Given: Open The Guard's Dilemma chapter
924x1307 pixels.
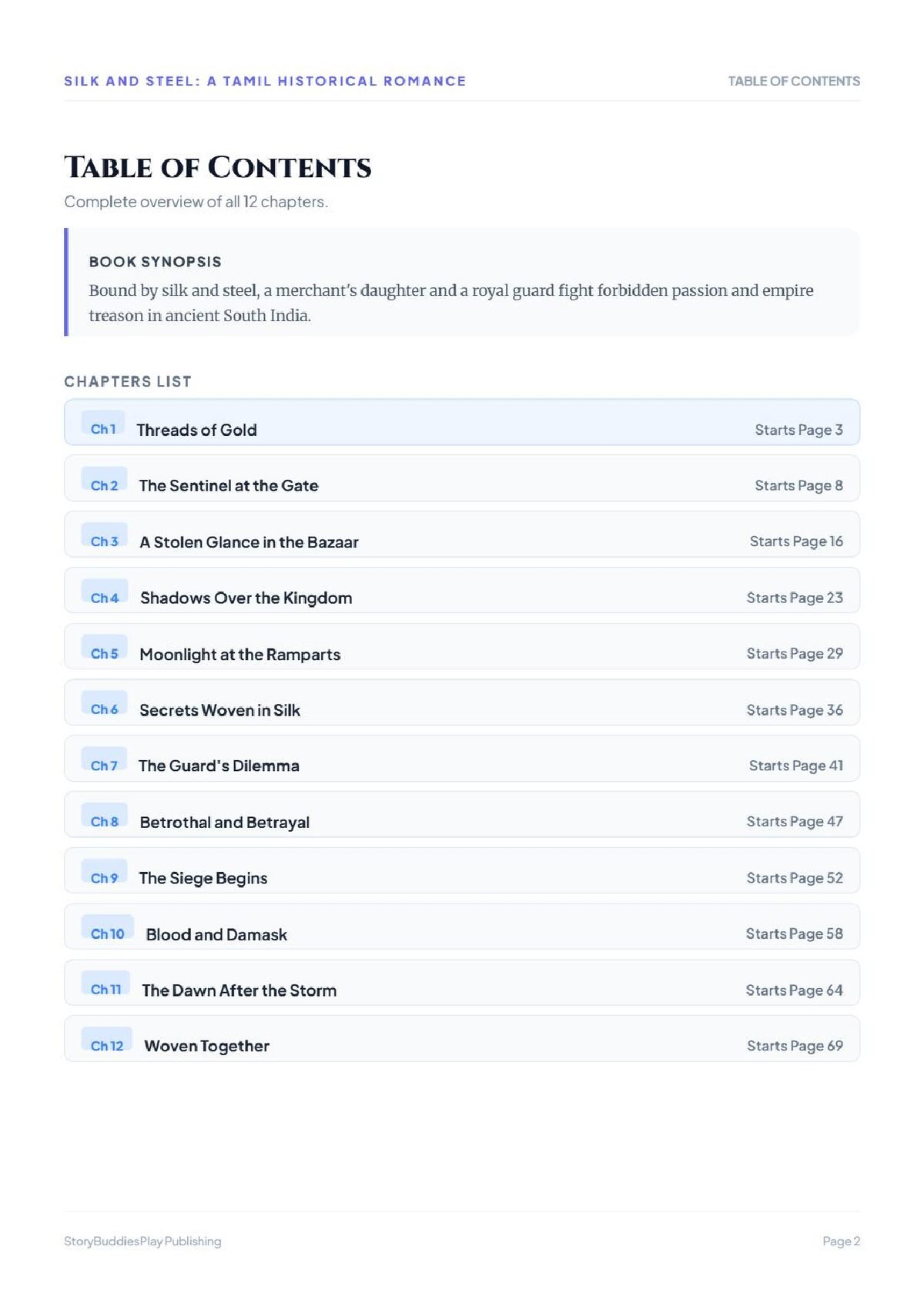Looking at the screenshot, I should [x=462, y=759].
